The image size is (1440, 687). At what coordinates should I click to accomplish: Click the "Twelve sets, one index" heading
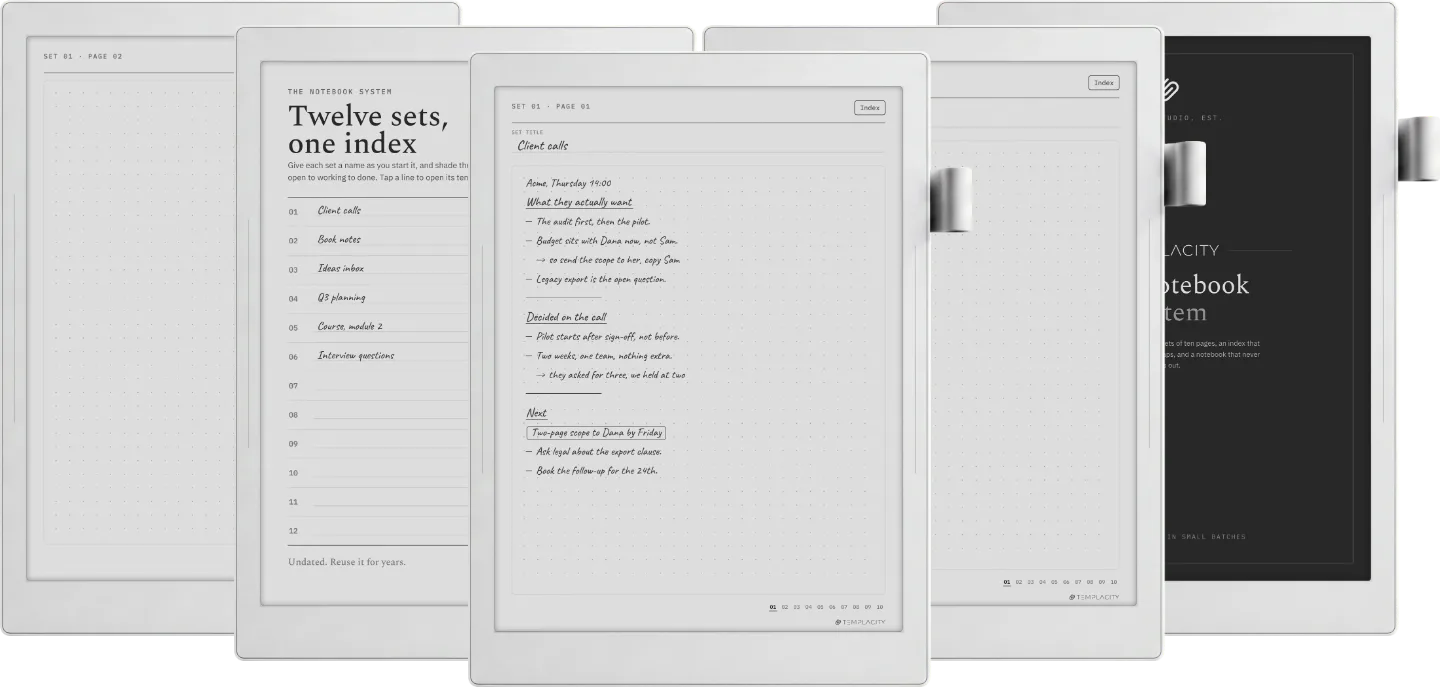tap(368, 130)
